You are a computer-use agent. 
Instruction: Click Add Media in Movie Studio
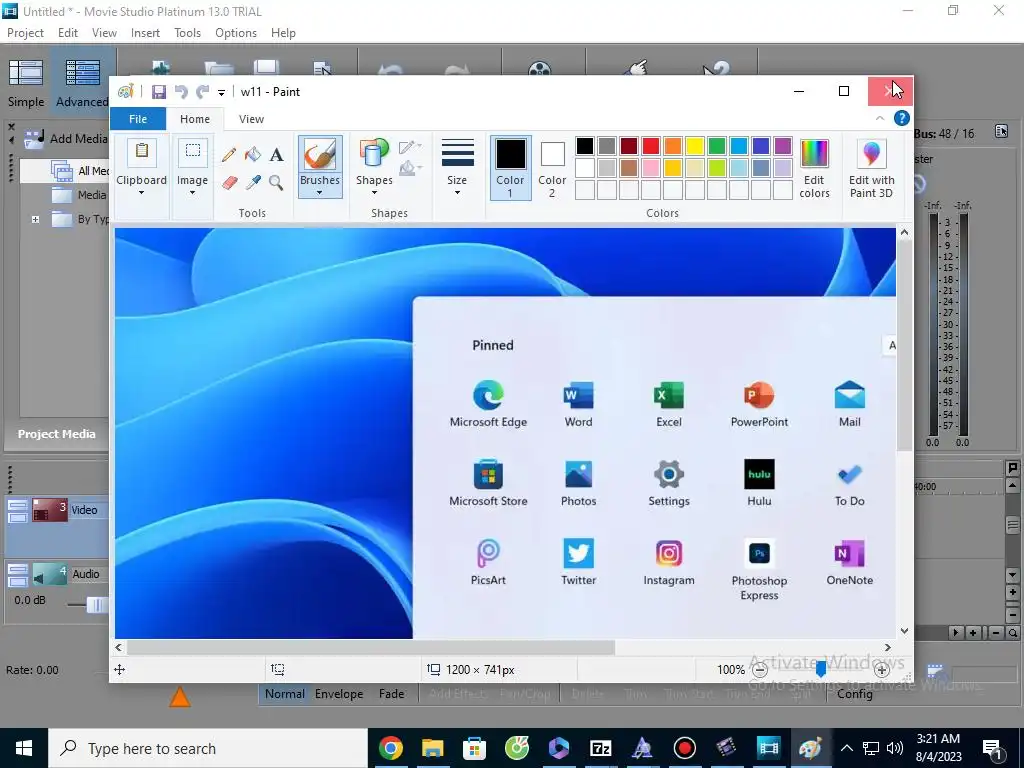pyautogui.click(x=65, y=138)
